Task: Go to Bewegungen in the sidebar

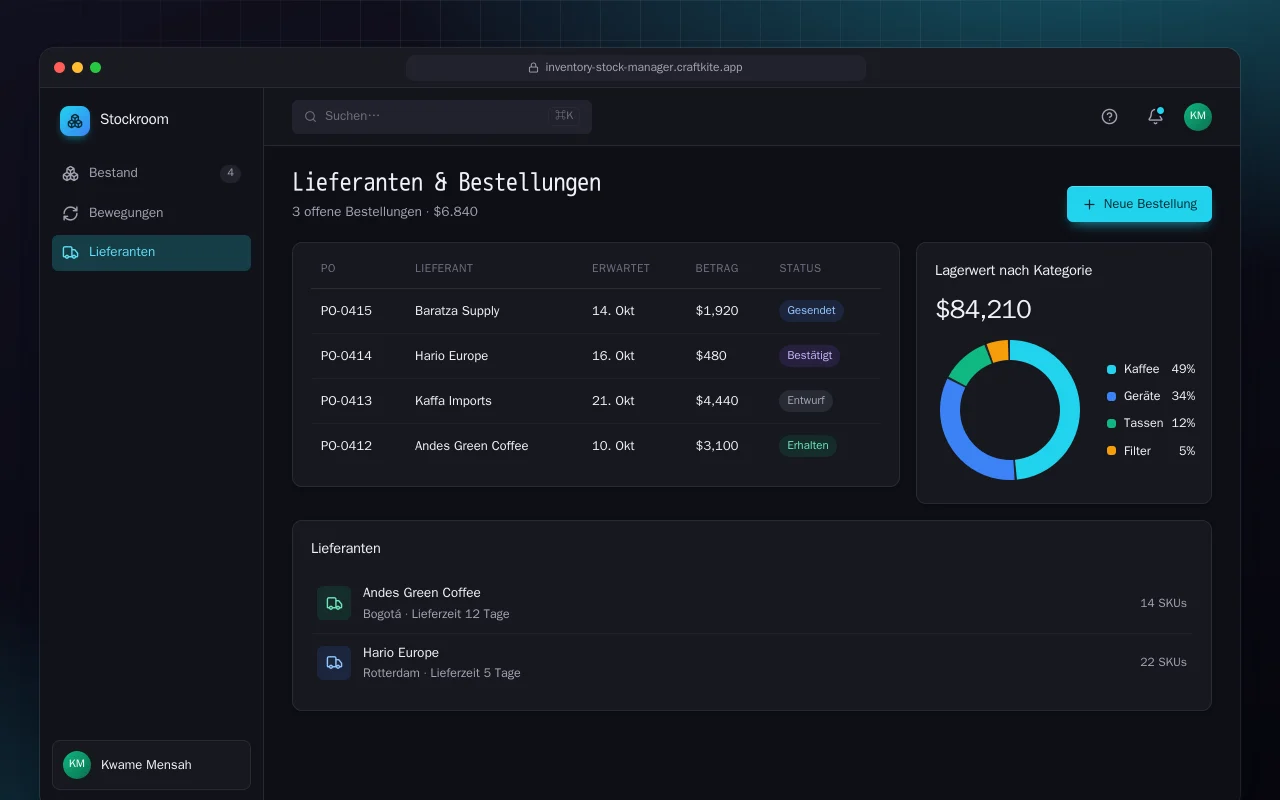Action: click(151, 213)
